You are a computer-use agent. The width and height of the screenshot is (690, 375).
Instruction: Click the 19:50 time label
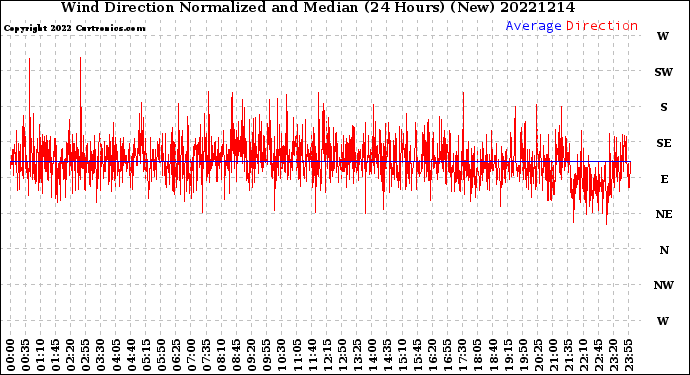[523, 355]
